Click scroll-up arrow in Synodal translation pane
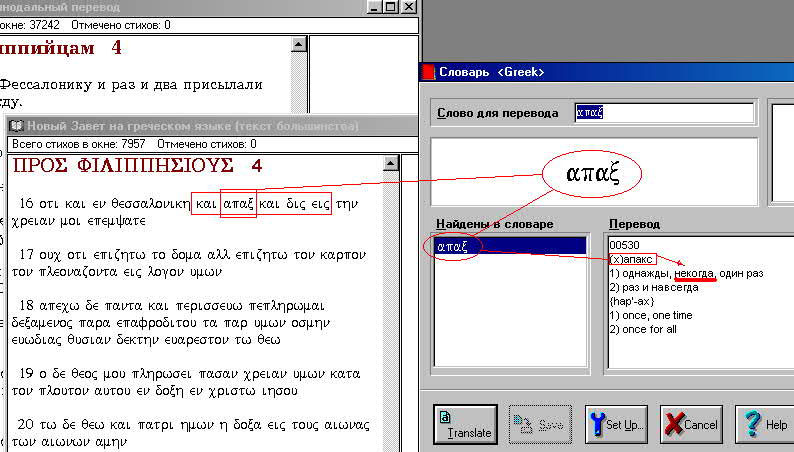The image size is (794, 452). [297, 44]
